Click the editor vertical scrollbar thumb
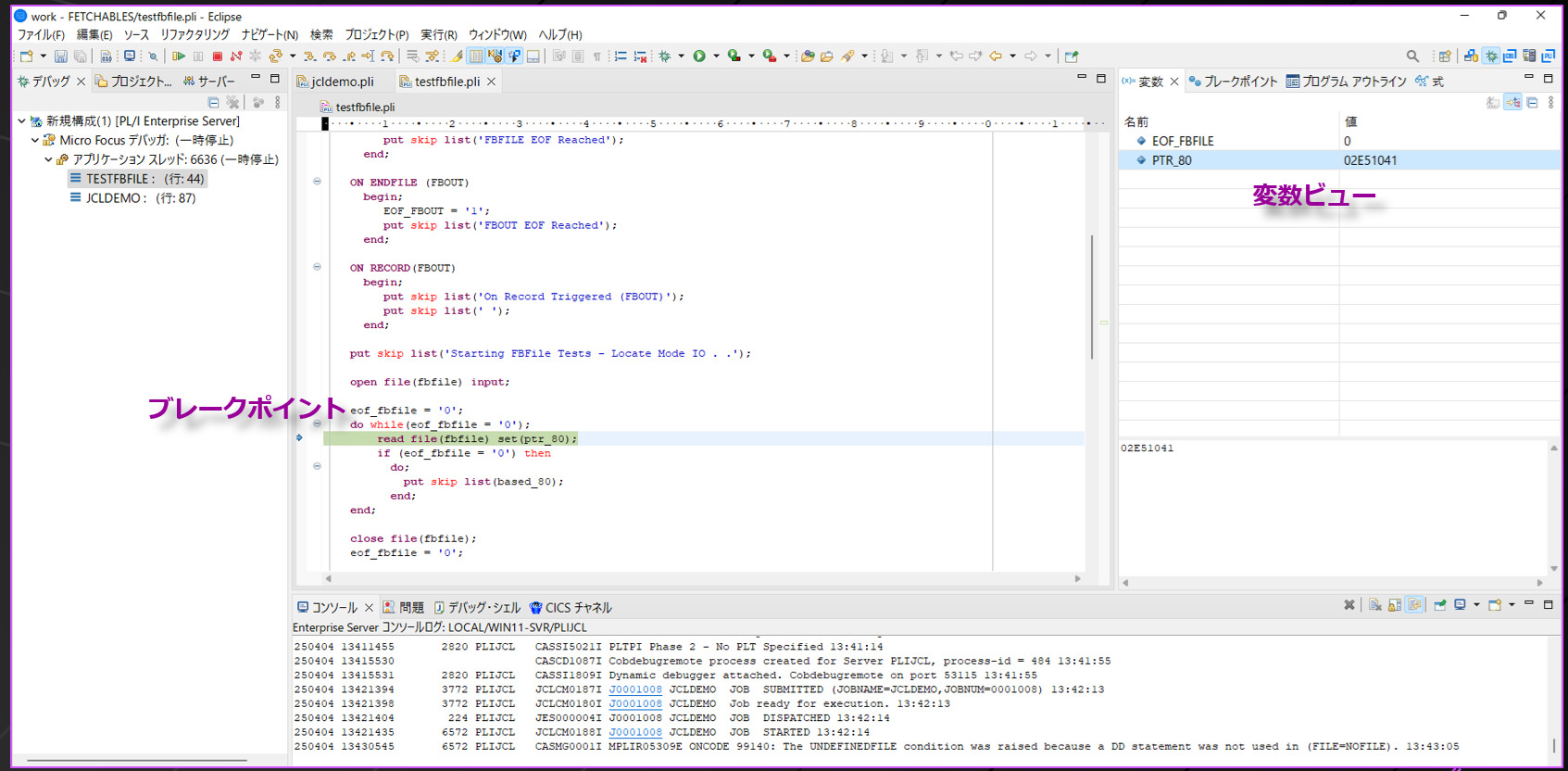Viewport: 1568px width, 771px height. click(x=1092, y=297)
